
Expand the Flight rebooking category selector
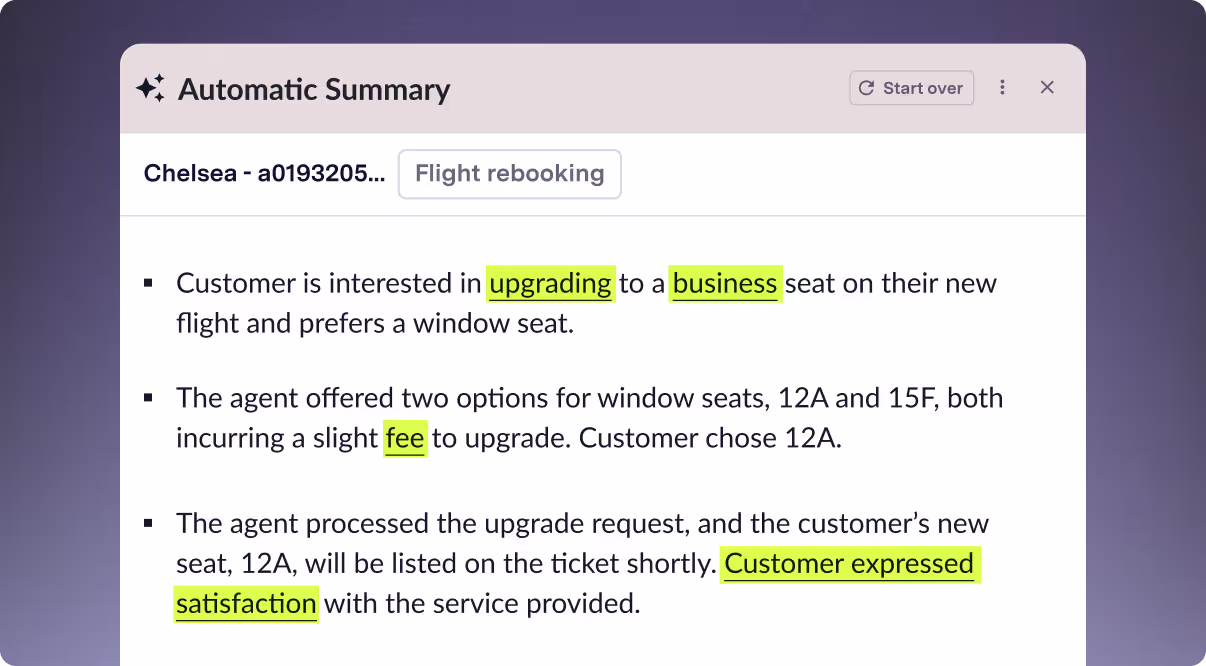coord(509,173)
